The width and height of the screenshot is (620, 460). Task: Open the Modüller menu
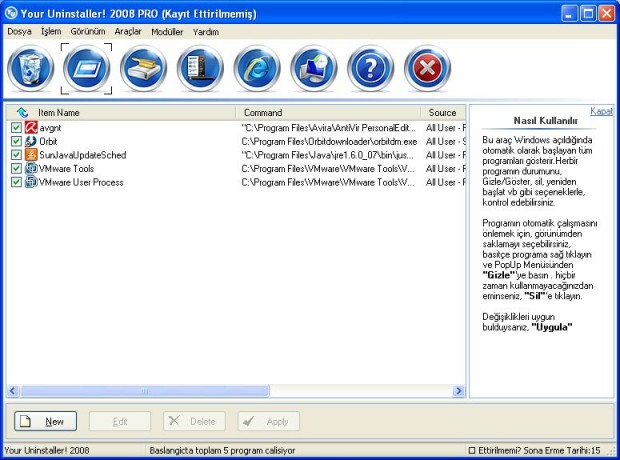[167, 32]
